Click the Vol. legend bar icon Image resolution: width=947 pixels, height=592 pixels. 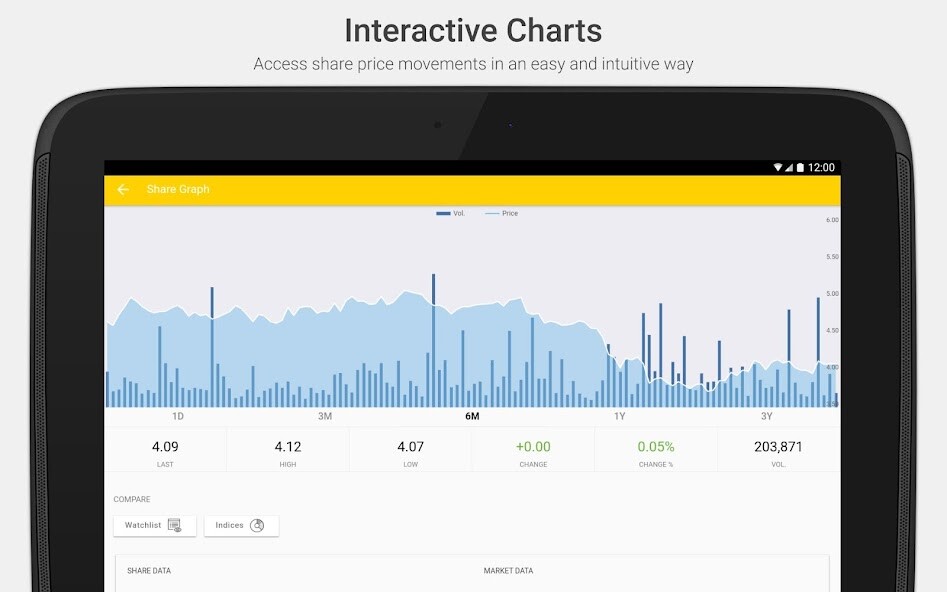point(443,213)
